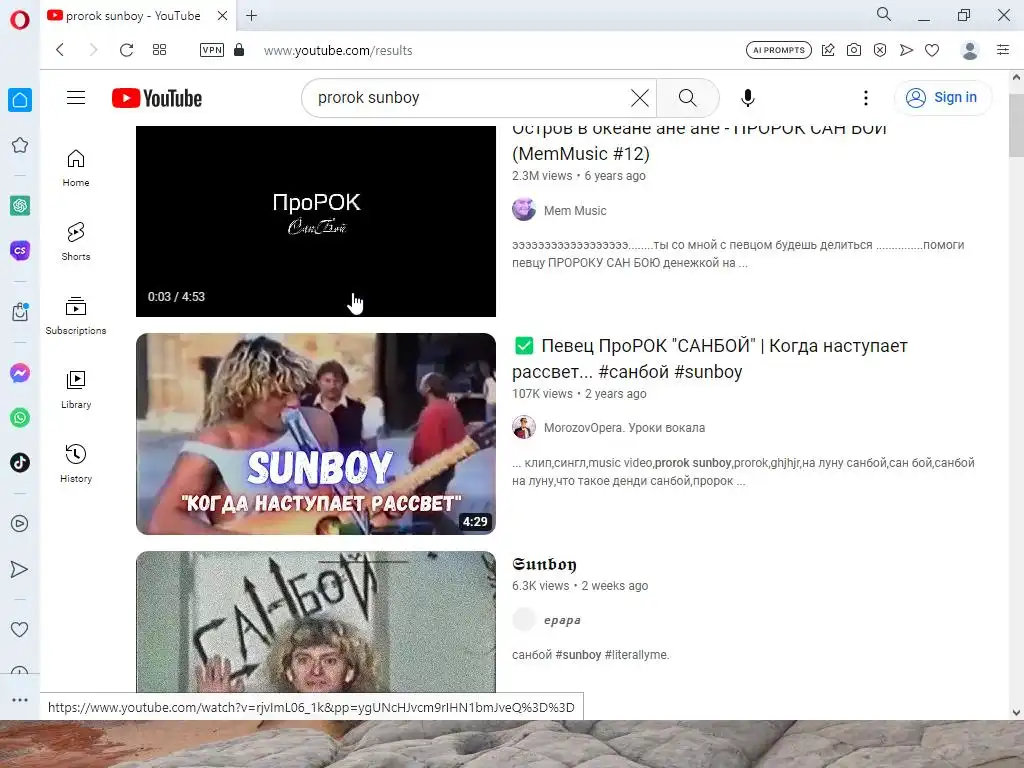This screenshot has width=1024, height=768.
Task: Click the page vertical scrollbar thumb
Action: click(x=1016, y=124)
